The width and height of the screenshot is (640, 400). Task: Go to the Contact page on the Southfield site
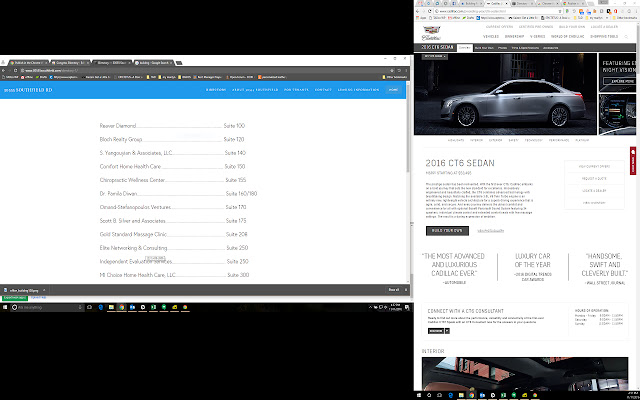323,90
